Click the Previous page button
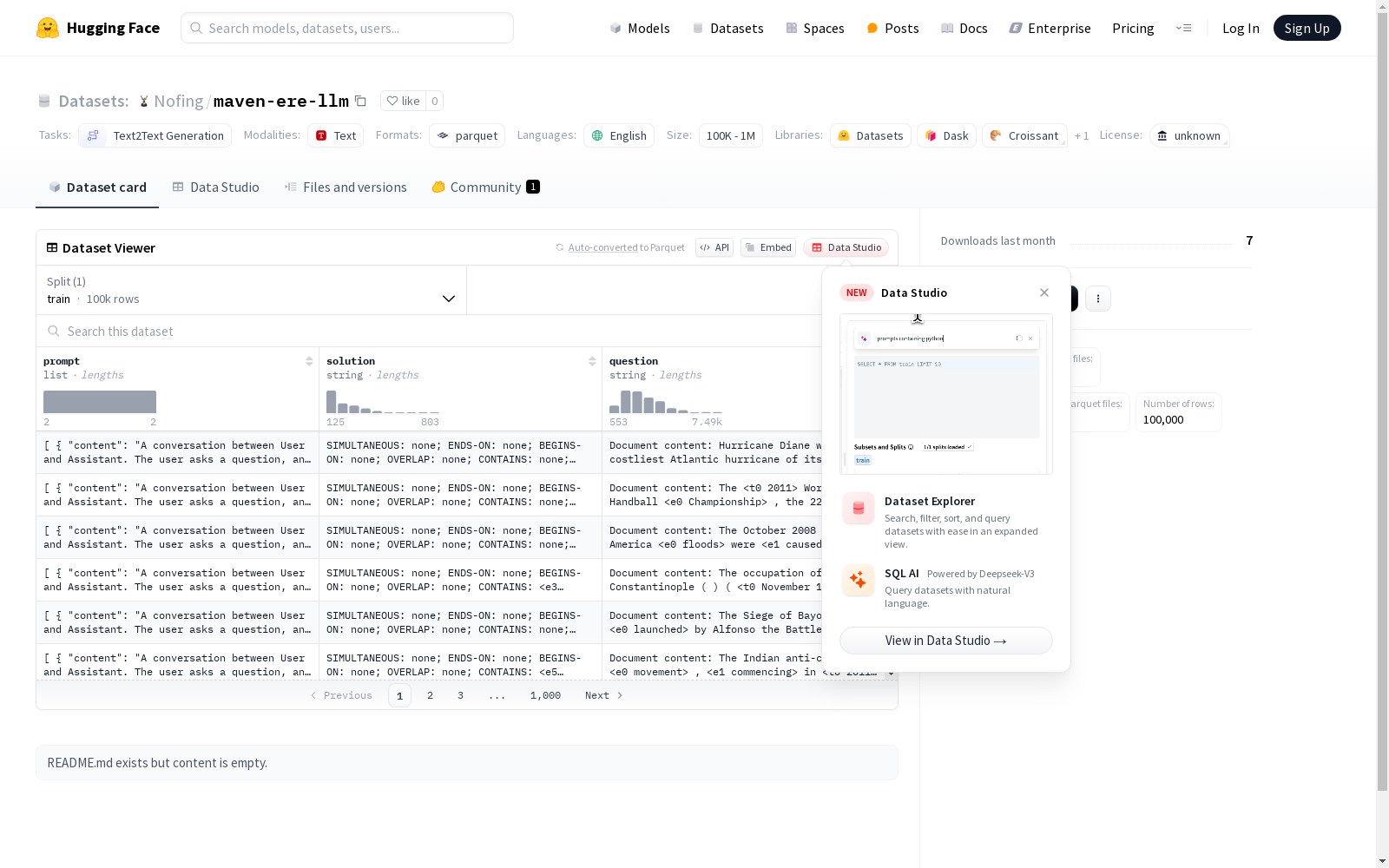The height and width of the screenshot is (868, 1389). [341, 695]
